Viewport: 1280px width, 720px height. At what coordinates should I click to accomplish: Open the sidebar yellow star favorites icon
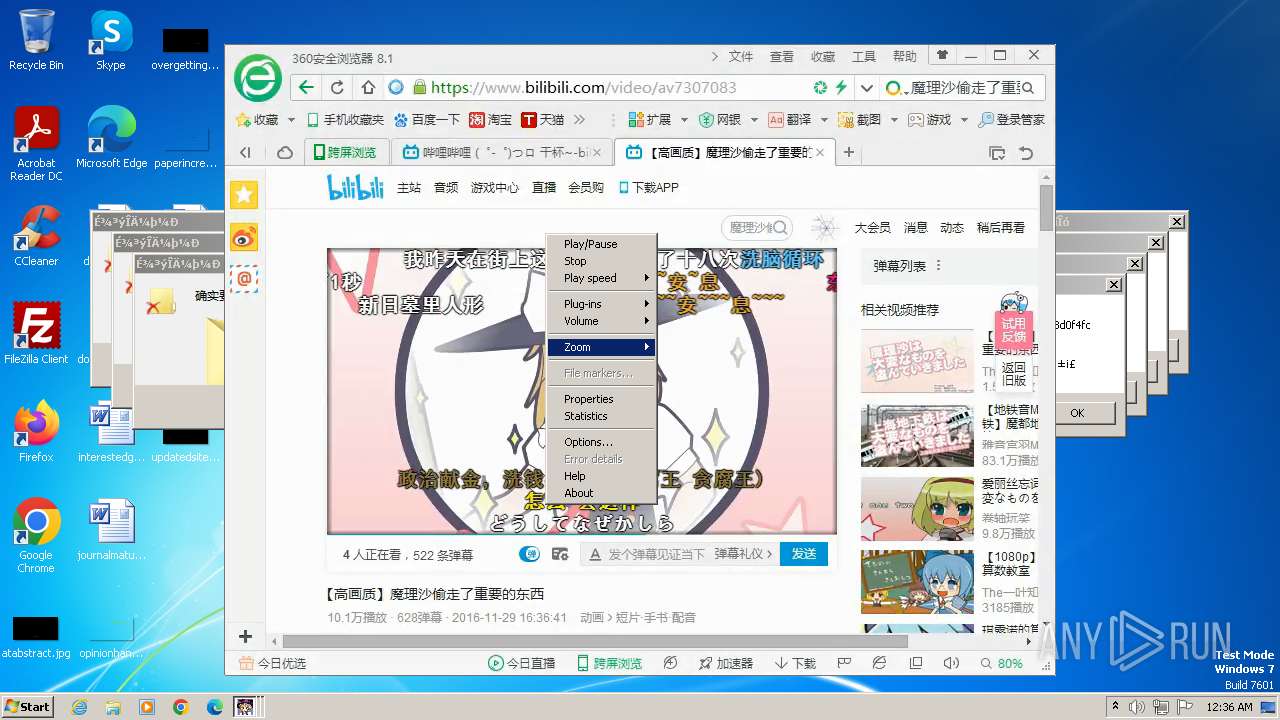point(244,195)
